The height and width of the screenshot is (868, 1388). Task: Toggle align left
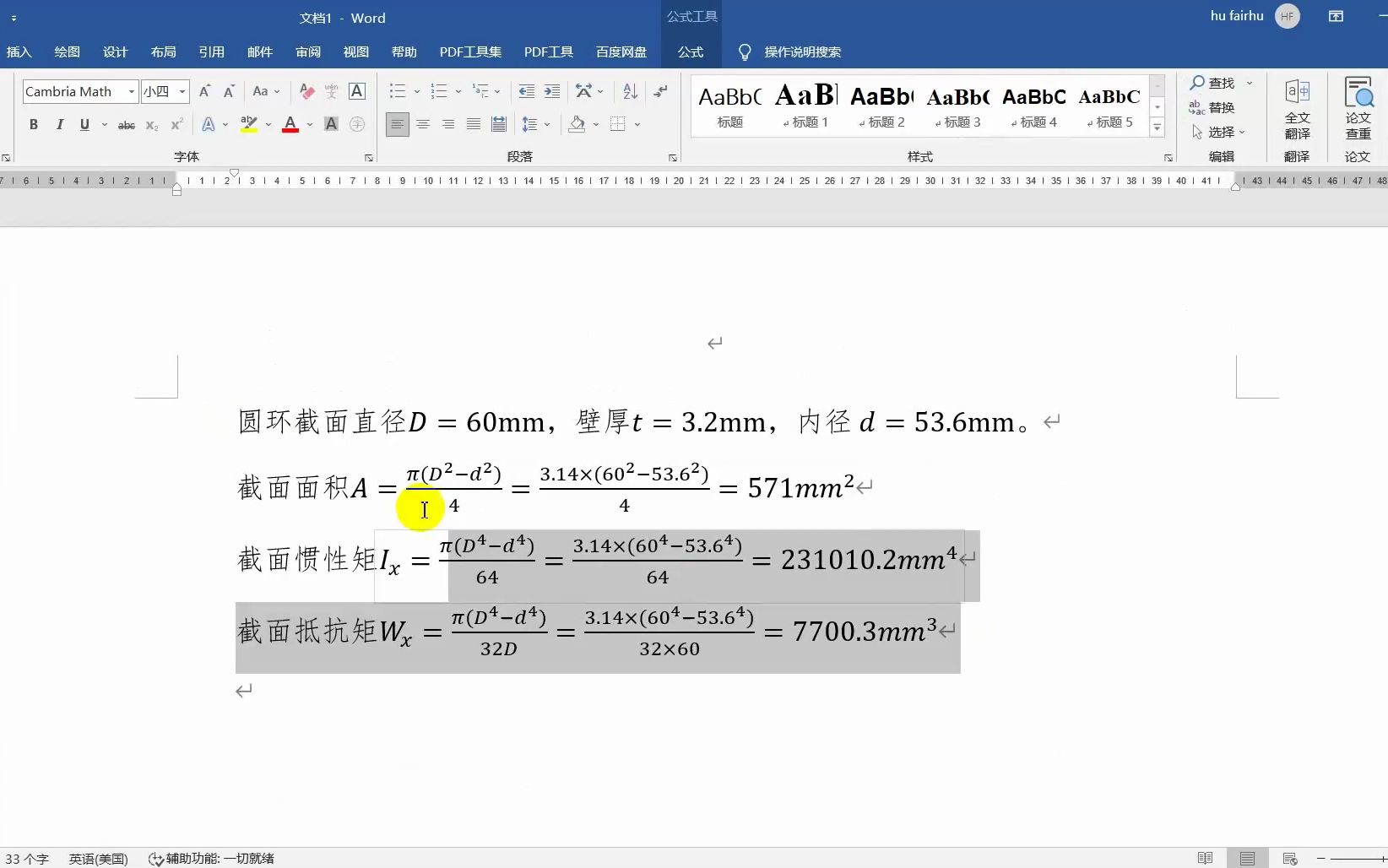point(397,125)
